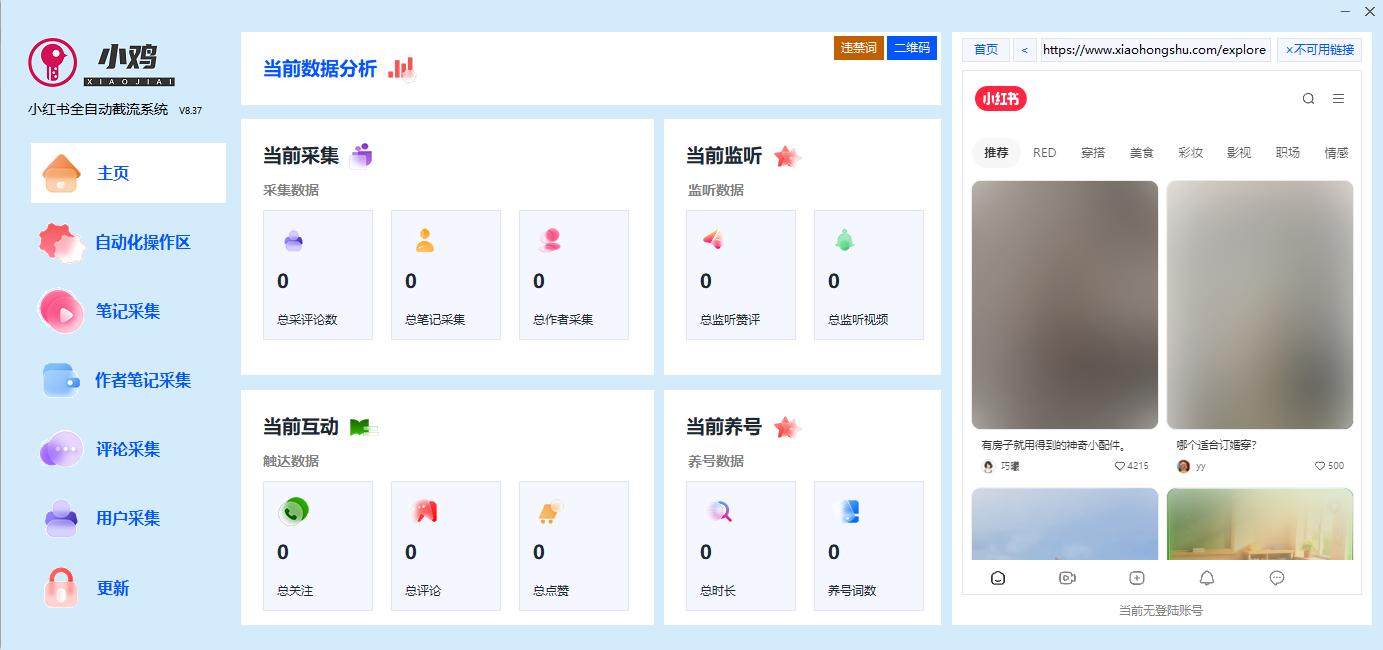Click the 当前无登陆账号 status text

point(1160,610)
